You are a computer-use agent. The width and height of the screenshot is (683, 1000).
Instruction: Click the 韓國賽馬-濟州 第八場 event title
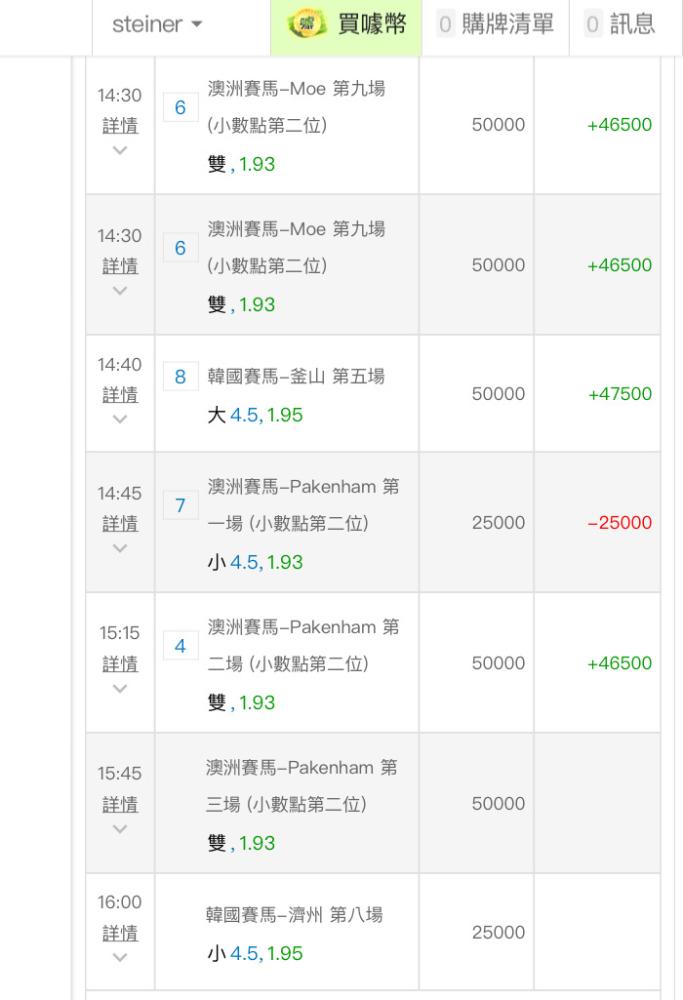[x=294, y=915]
